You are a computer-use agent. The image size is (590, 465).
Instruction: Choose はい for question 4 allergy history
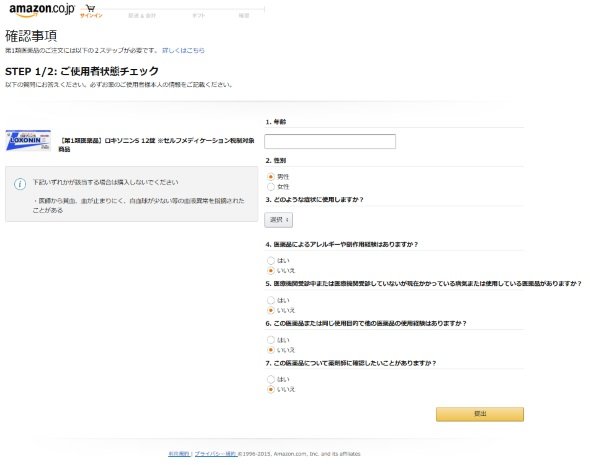[271, 260]
